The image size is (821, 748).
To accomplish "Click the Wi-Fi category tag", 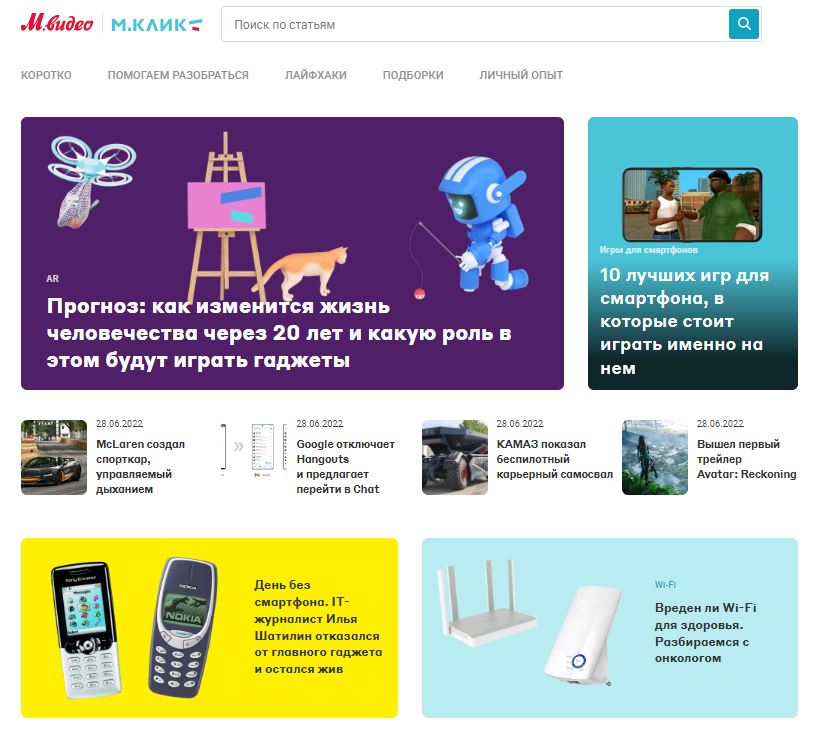I will click(x=665, y=584).
